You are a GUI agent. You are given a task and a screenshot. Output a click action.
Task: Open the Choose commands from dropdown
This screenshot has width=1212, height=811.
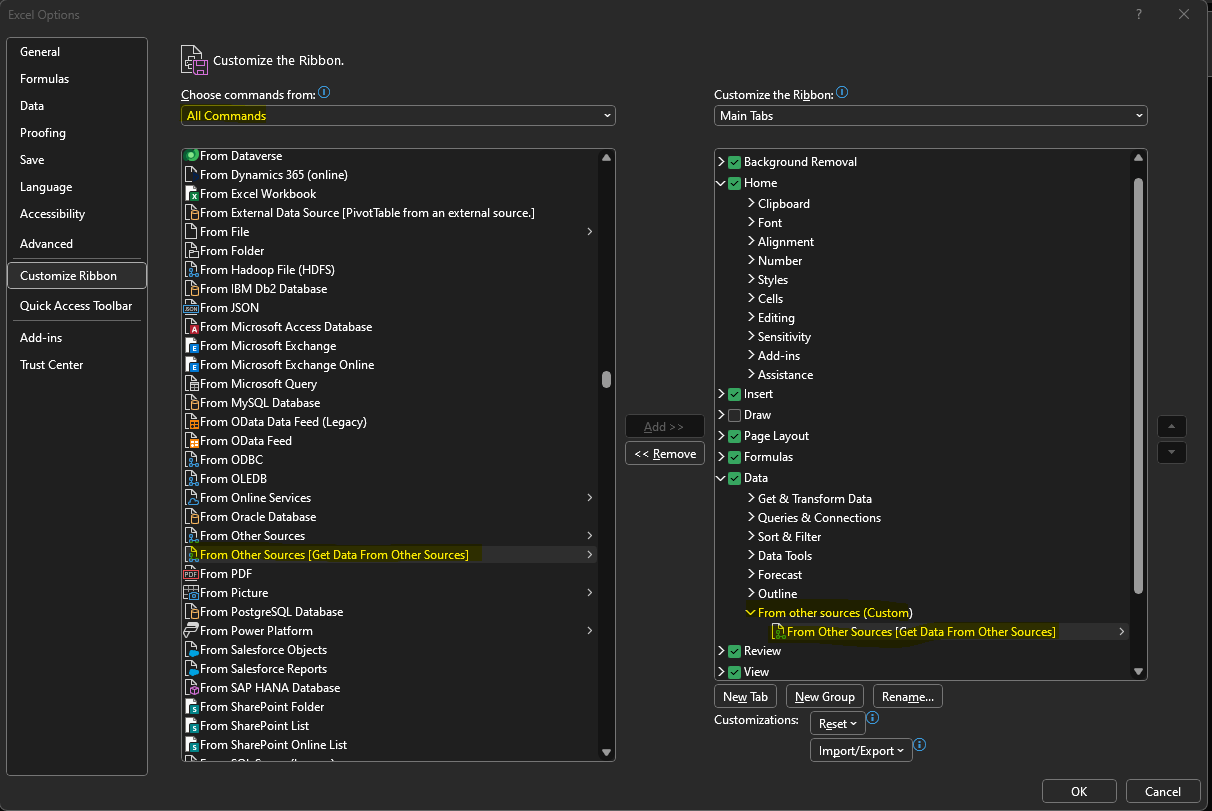point(398,116)
